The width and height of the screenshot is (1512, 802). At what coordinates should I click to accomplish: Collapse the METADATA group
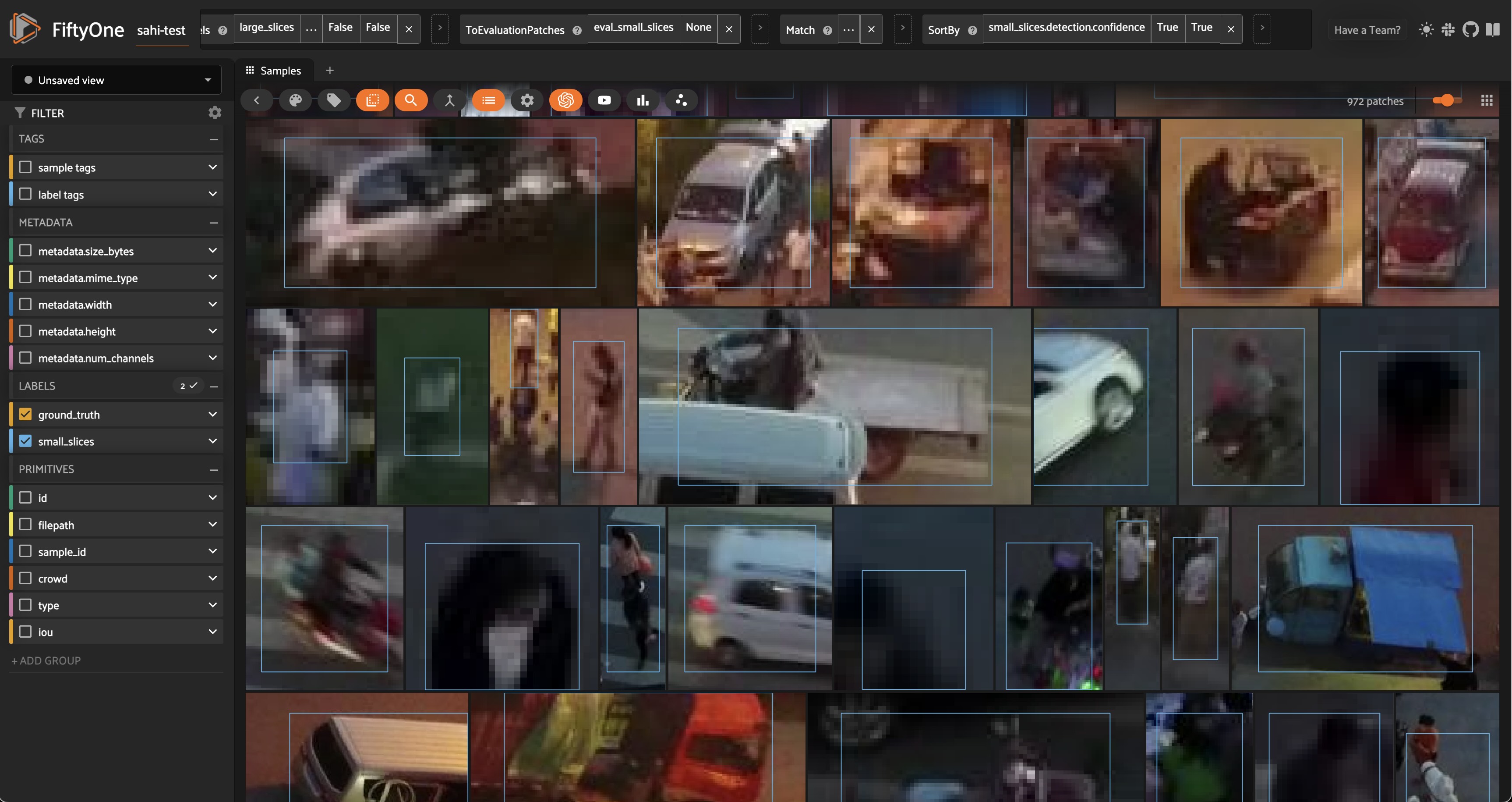pos(214,223)
